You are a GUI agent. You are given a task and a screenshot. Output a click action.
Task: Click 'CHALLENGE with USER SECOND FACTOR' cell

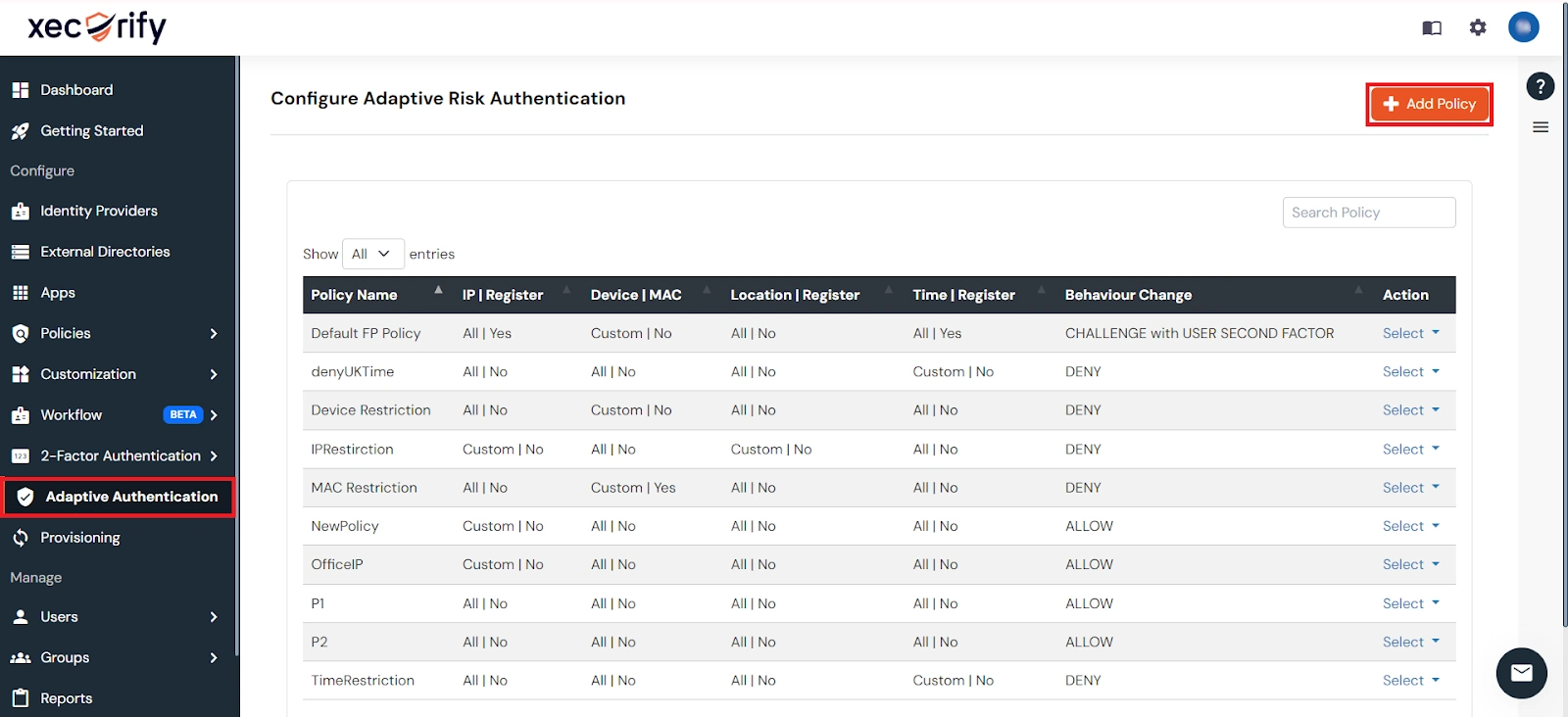click(1200, 333)
